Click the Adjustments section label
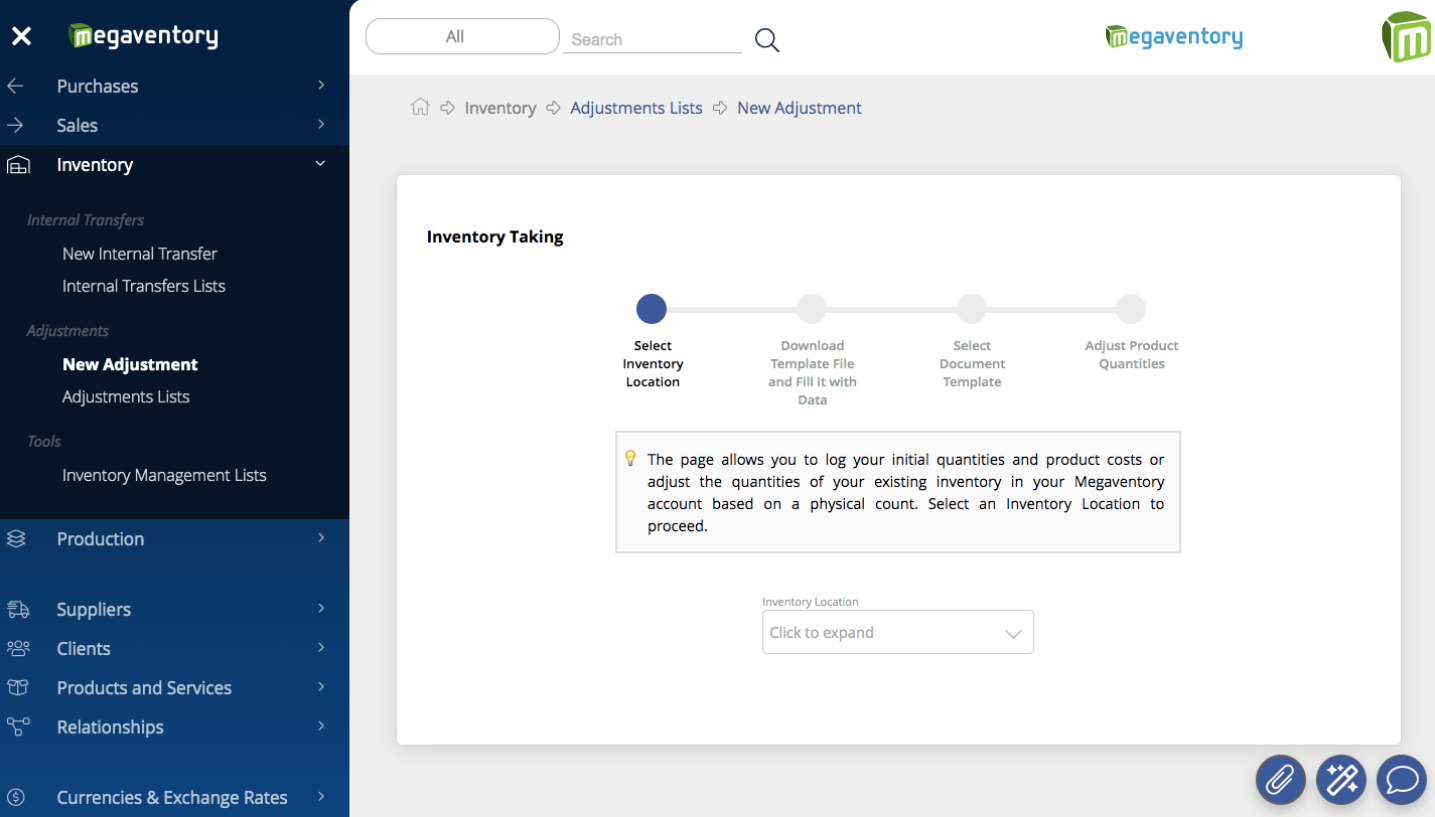1435x817 pixels. (x=68, y=331)
